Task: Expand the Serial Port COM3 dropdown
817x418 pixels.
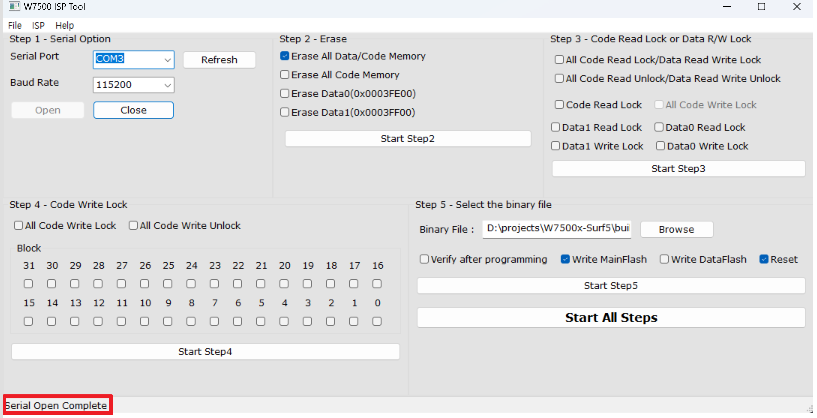Action: click(168, 60)
